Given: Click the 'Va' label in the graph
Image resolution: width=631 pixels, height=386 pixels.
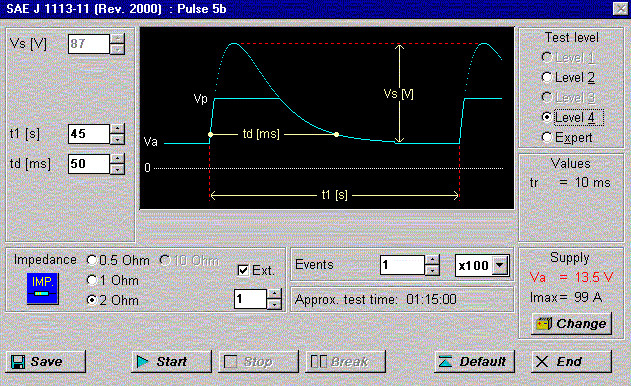Looking at the screenshot, I should point(151,142).
